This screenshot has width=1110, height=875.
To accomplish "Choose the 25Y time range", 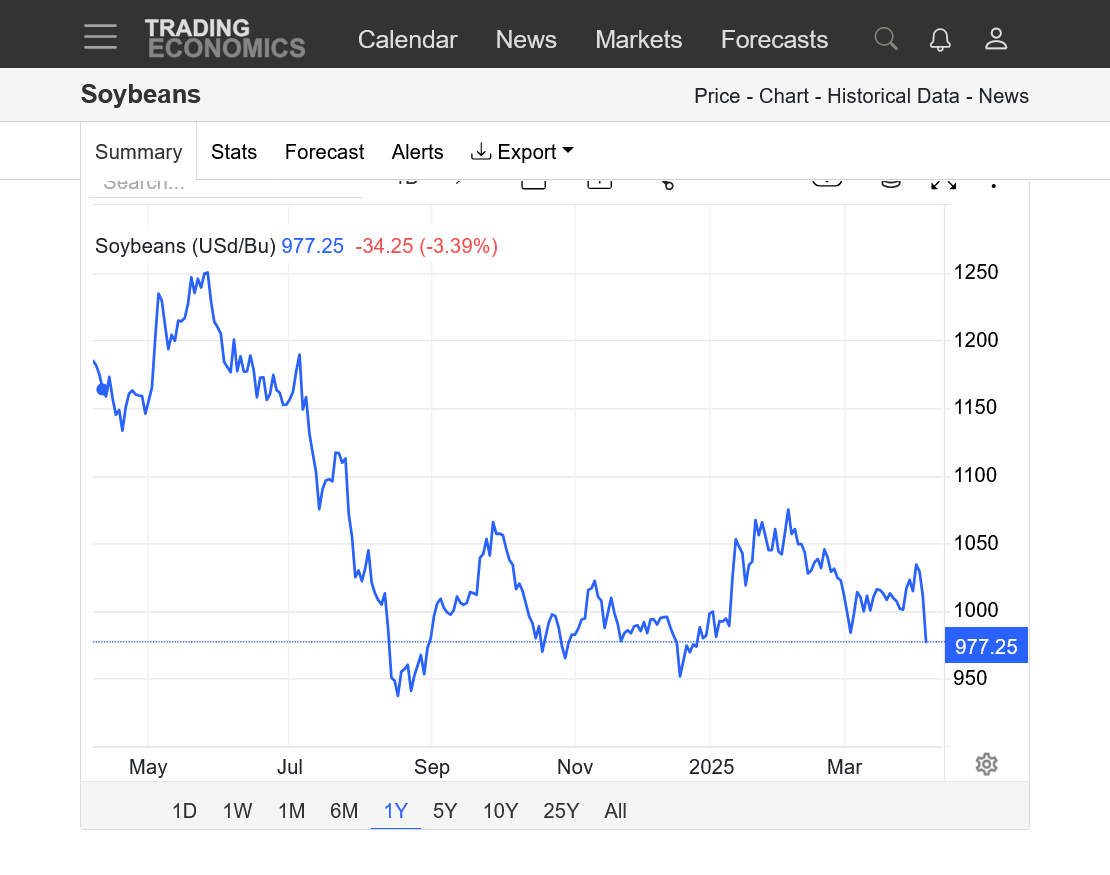I will [561, 811].
